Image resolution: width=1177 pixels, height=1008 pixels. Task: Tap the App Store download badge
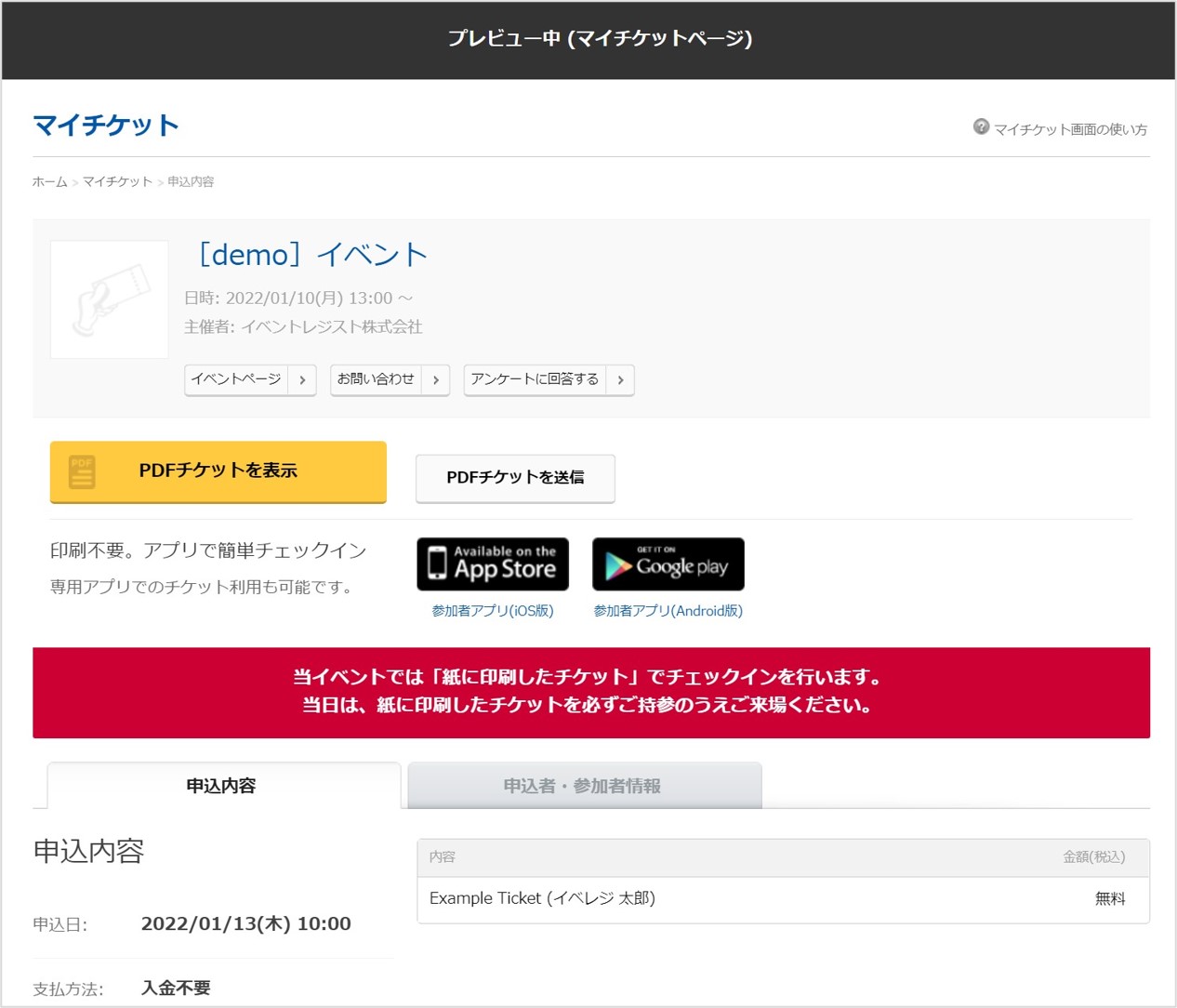point(492,564)
